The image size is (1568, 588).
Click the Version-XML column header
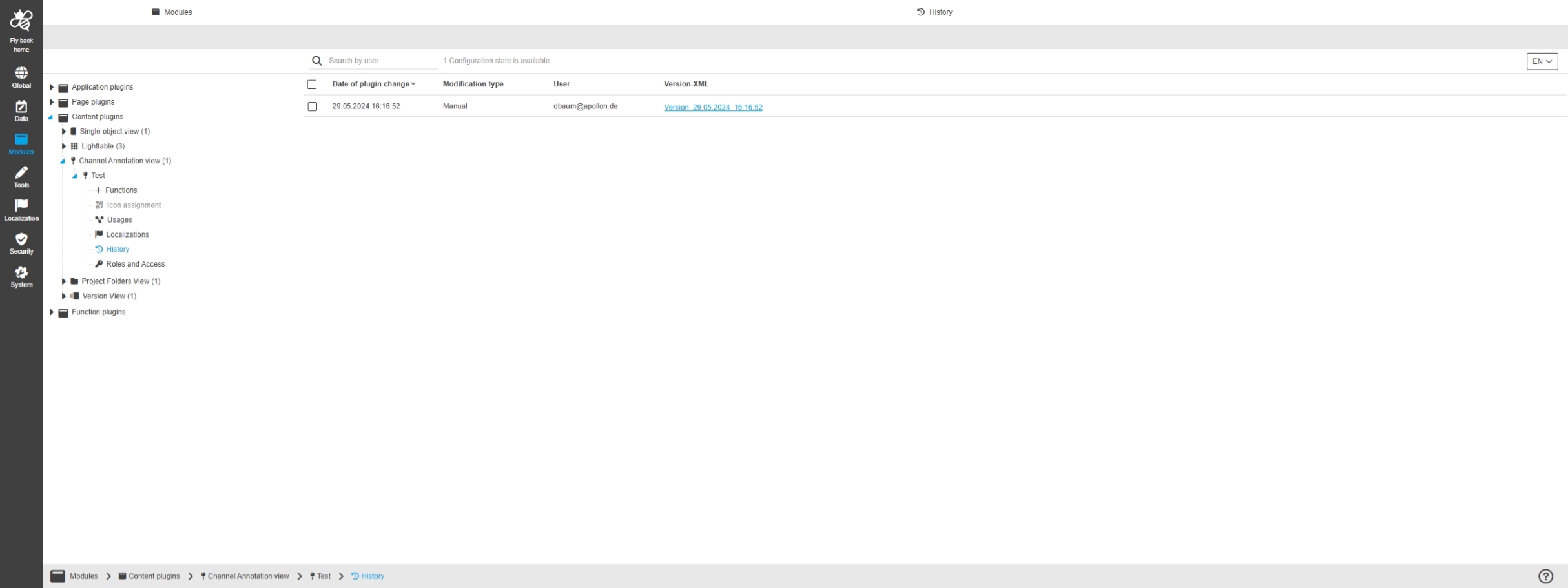click(686, 84)
